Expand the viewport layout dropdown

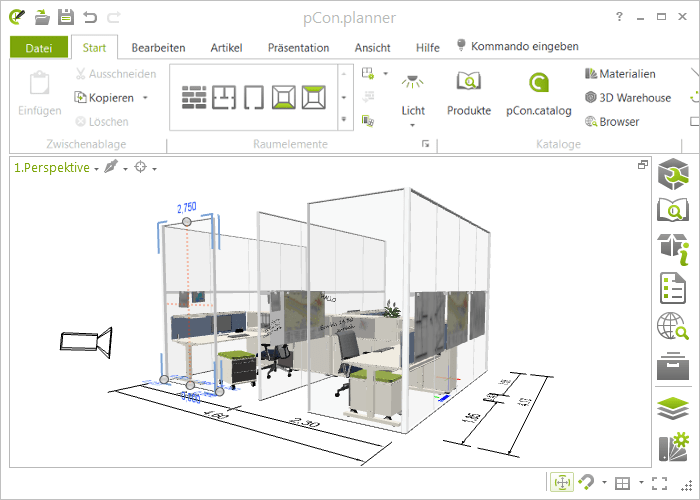[x=641, y=483]
